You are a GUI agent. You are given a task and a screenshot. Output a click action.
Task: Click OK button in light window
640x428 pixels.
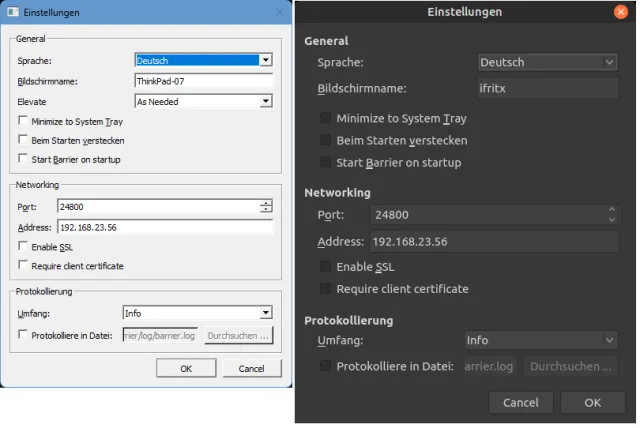coord(186,368)
